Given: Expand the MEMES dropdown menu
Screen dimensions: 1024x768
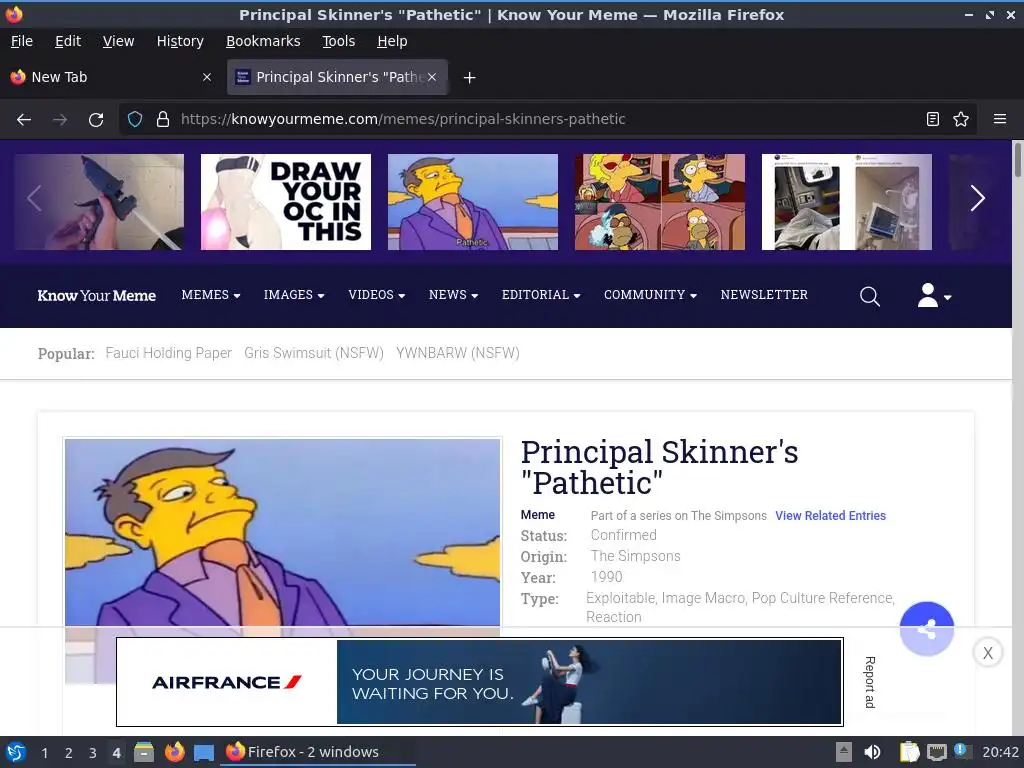Looking at the screenshot, I should [x=211, y=295].
